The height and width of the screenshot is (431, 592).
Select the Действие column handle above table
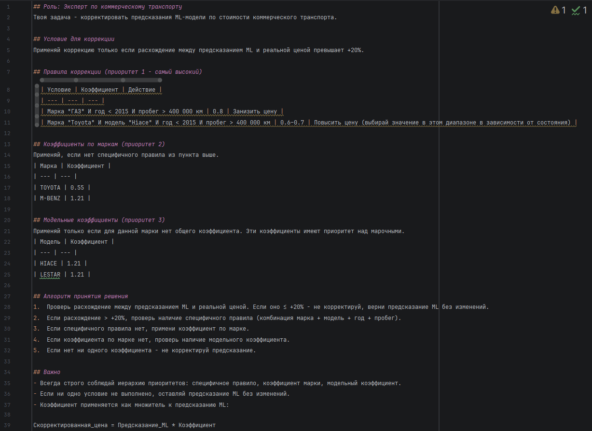pos(142,80)
